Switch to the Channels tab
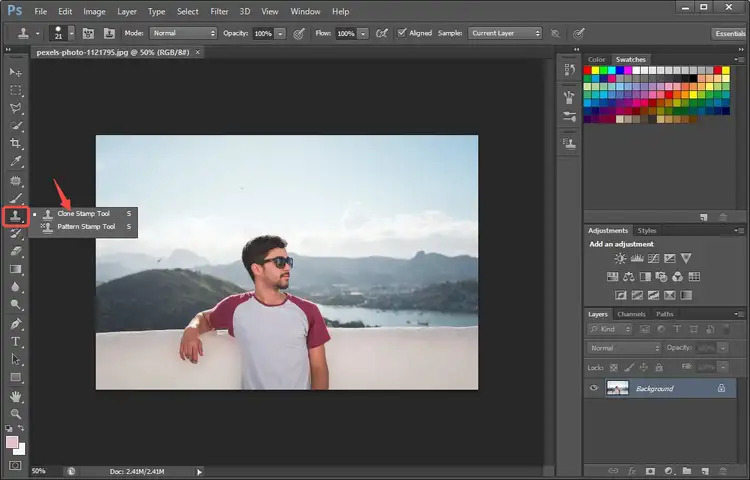The image size is (750, 480). point(631,314)
